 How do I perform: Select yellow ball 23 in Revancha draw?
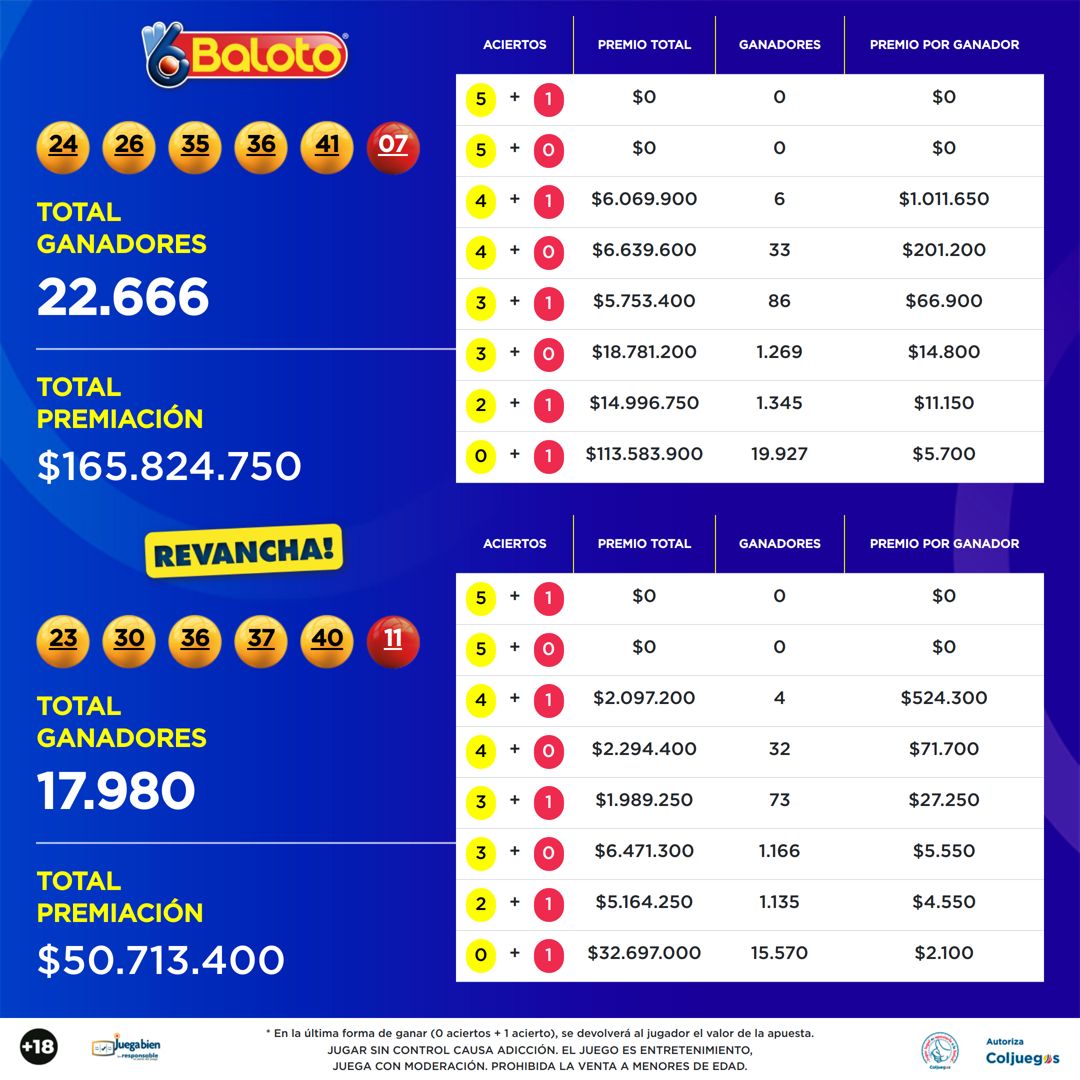[63, 641]
